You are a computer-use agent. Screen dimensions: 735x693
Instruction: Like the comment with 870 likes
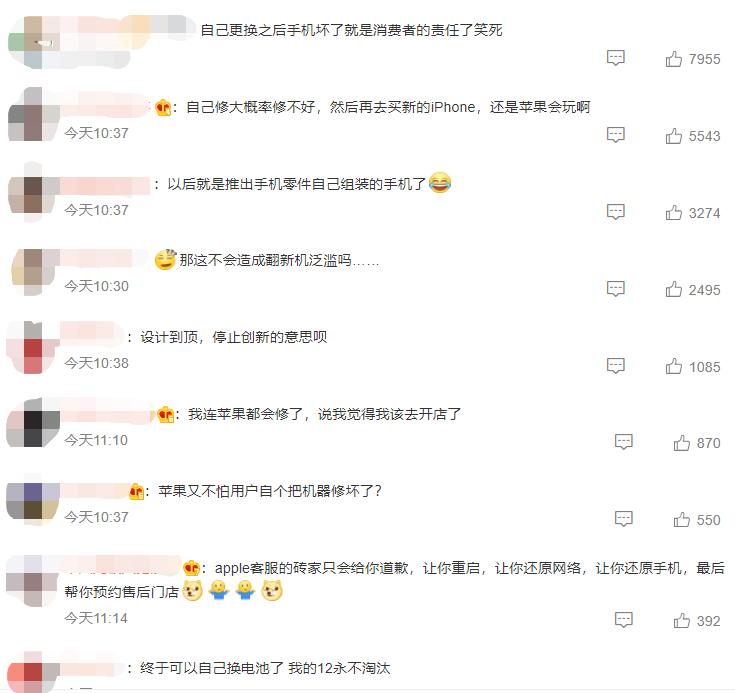(x=682, y=443)
